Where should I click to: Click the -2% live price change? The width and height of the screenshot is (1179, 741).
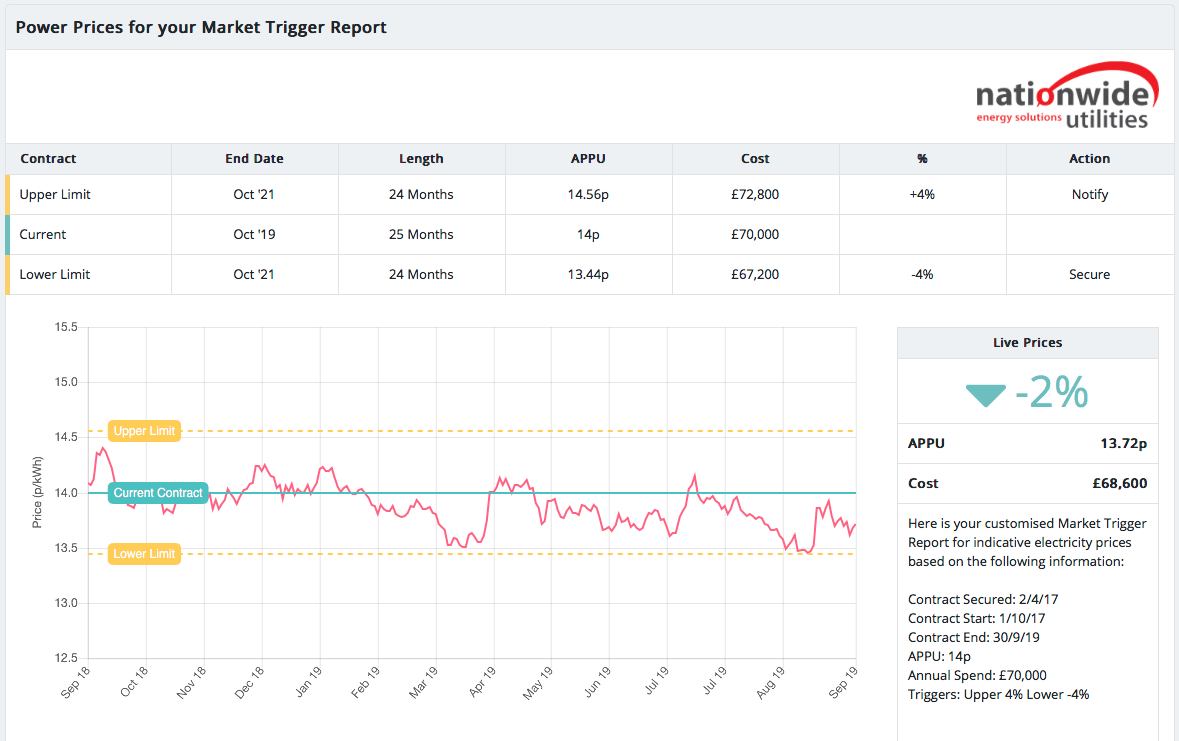(1051, 392)
